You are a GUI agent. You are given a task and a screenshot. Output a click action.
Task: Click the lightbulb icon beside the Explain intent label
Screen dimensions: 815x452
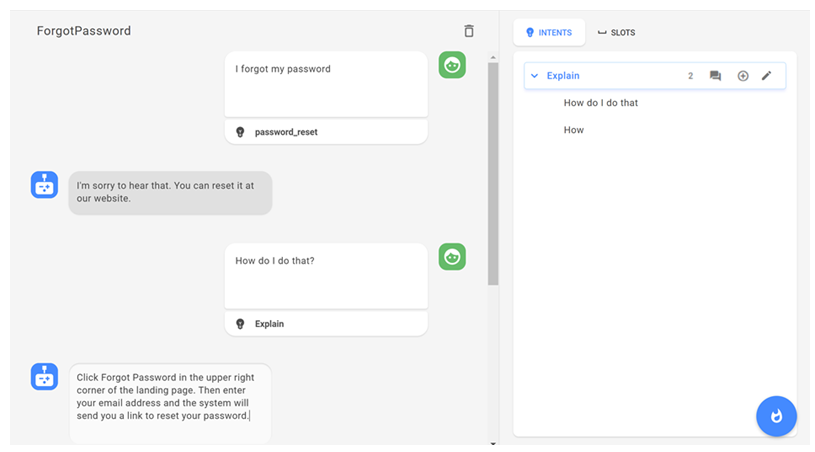(240, 324)
